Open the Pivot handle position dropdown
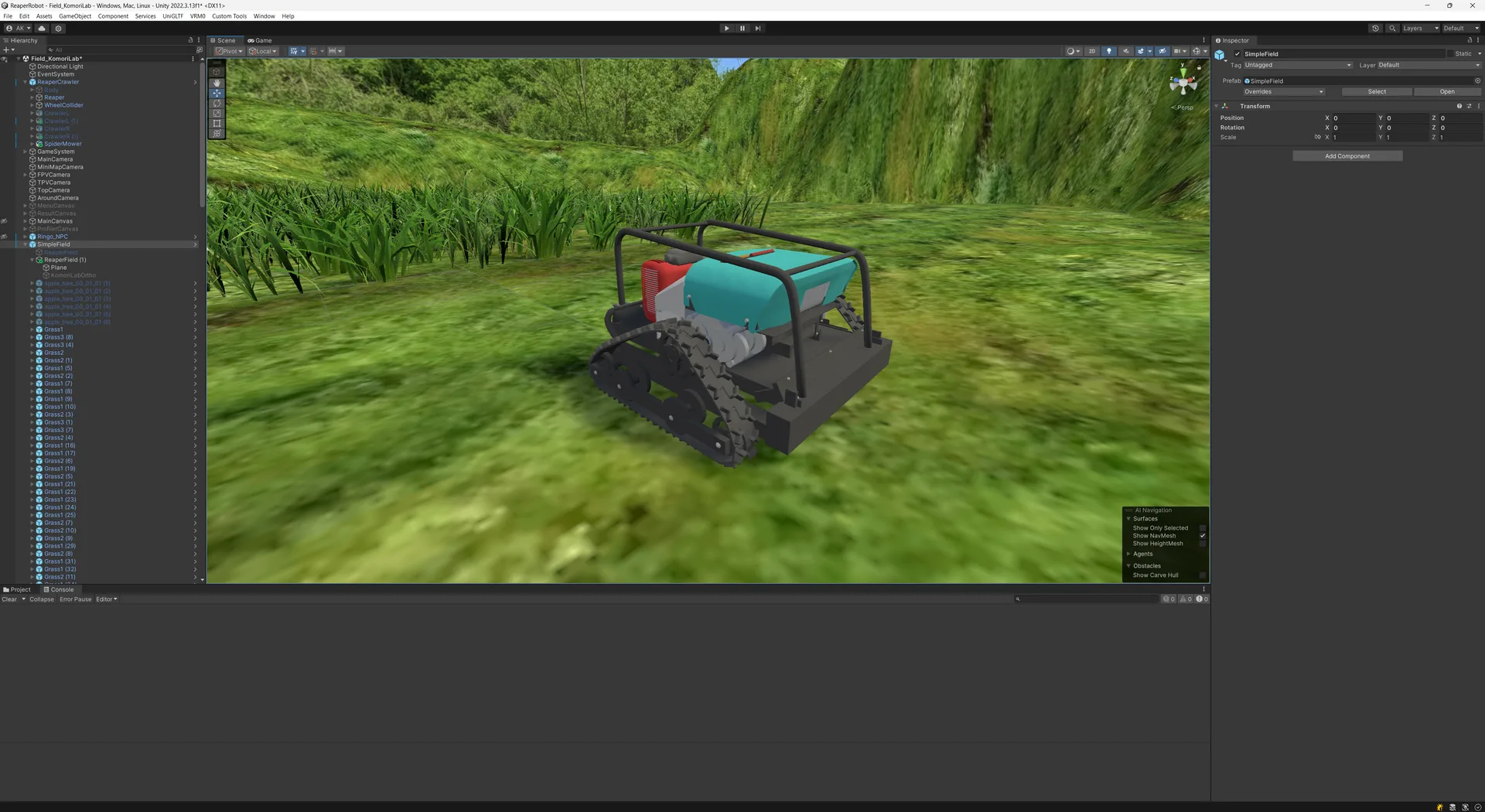This screenshot has height=812, width=1485. tap(230, 51)
